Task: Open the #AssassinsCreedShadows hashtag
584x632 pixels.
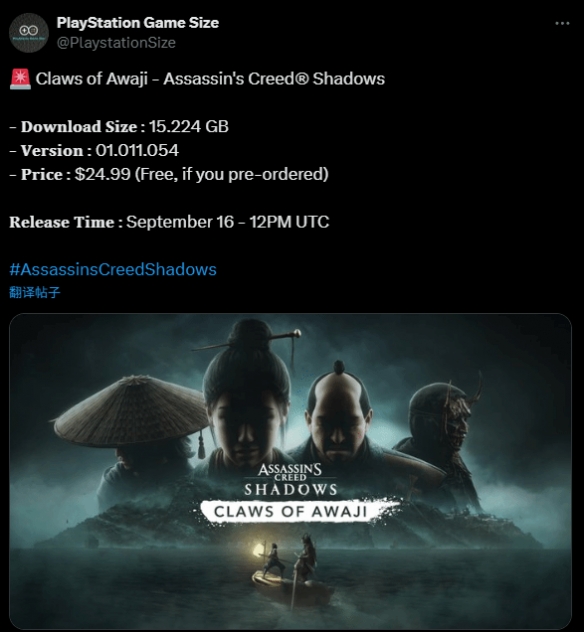Action: click(113, 269)
